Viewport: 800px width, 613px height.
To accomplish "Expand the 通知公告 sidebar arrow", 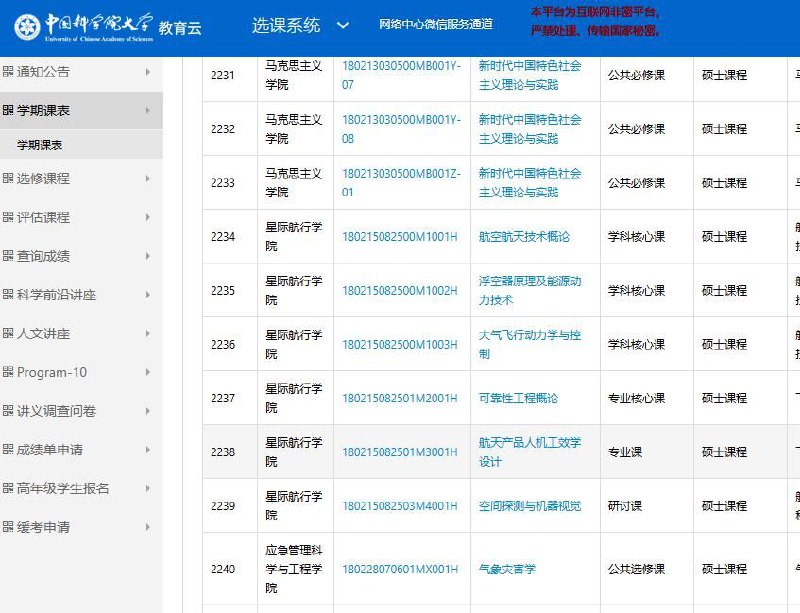I will click(x=148, y=72).
